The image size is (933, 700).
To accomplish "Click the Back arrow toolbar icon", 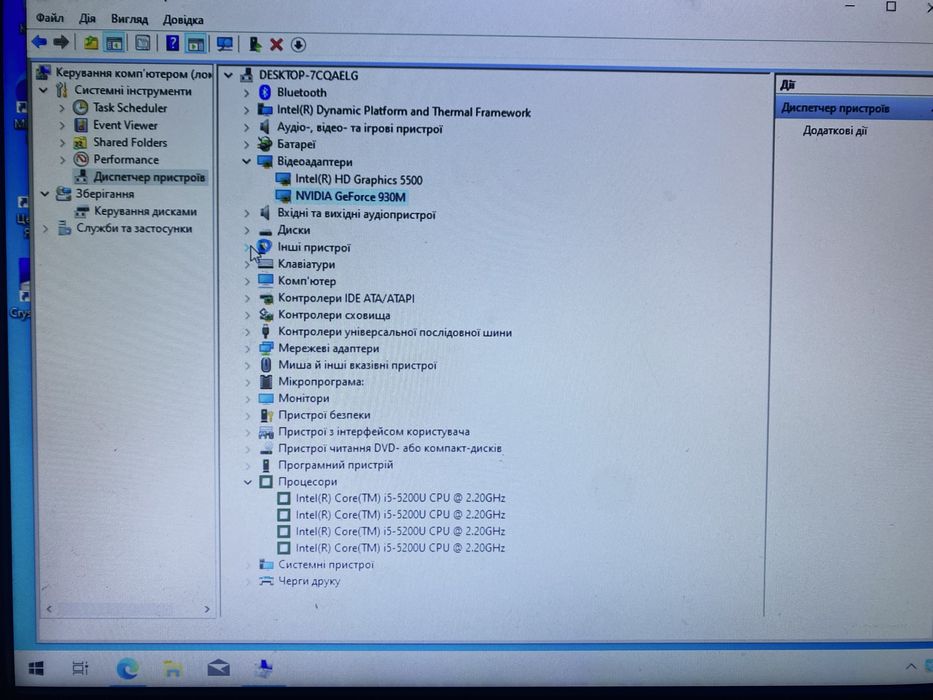I will [x=39, y=42].
